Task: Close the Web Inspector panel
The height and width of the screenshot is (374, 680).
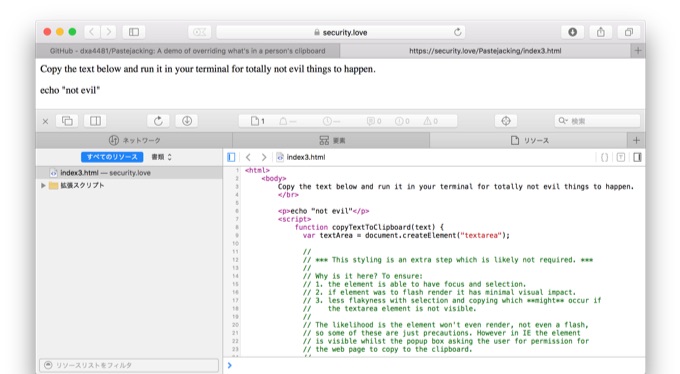Action: (45, 121)
